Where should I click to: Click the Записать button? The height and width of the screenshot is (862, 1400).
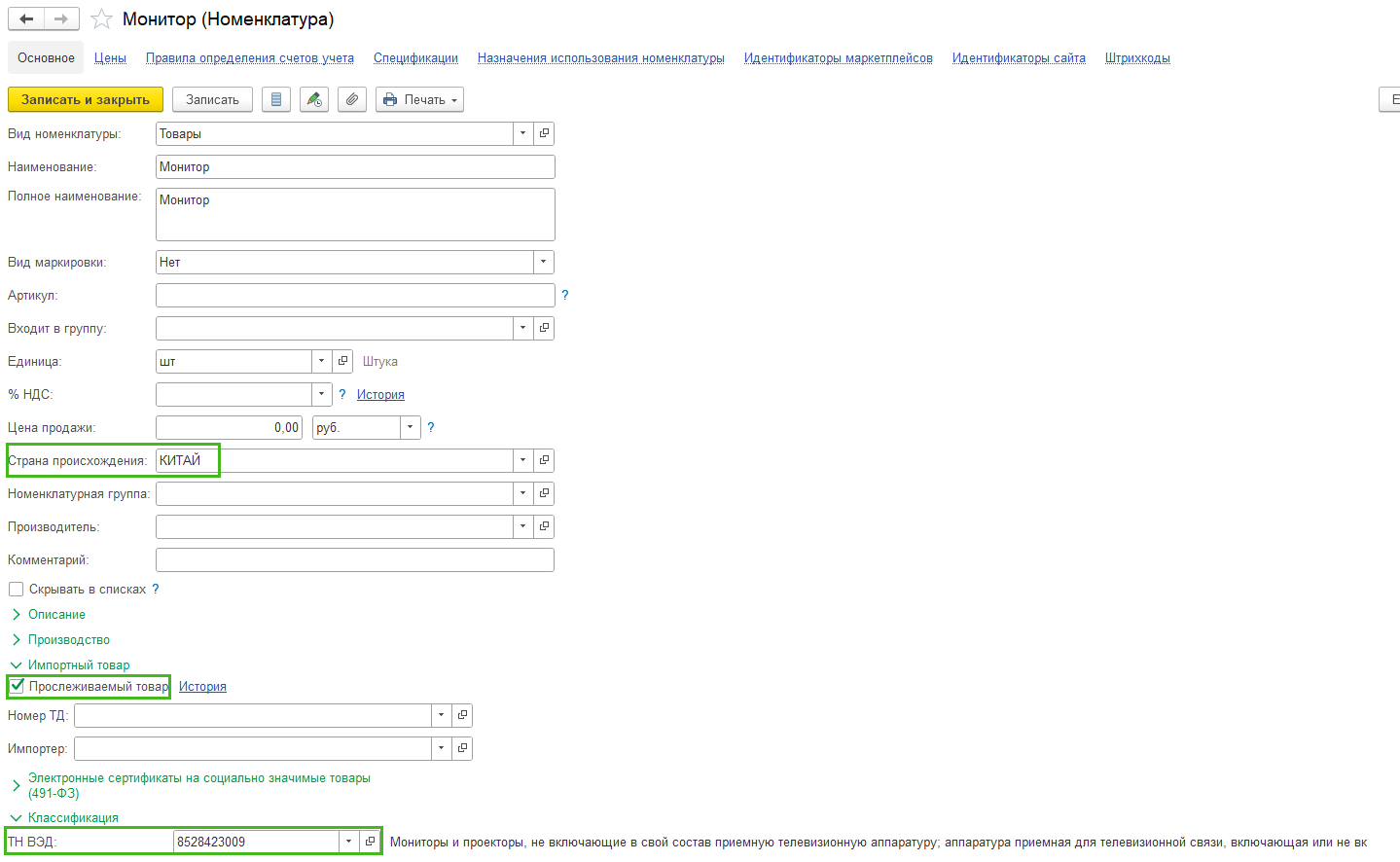pyautogui.click(x=212, y=99)
